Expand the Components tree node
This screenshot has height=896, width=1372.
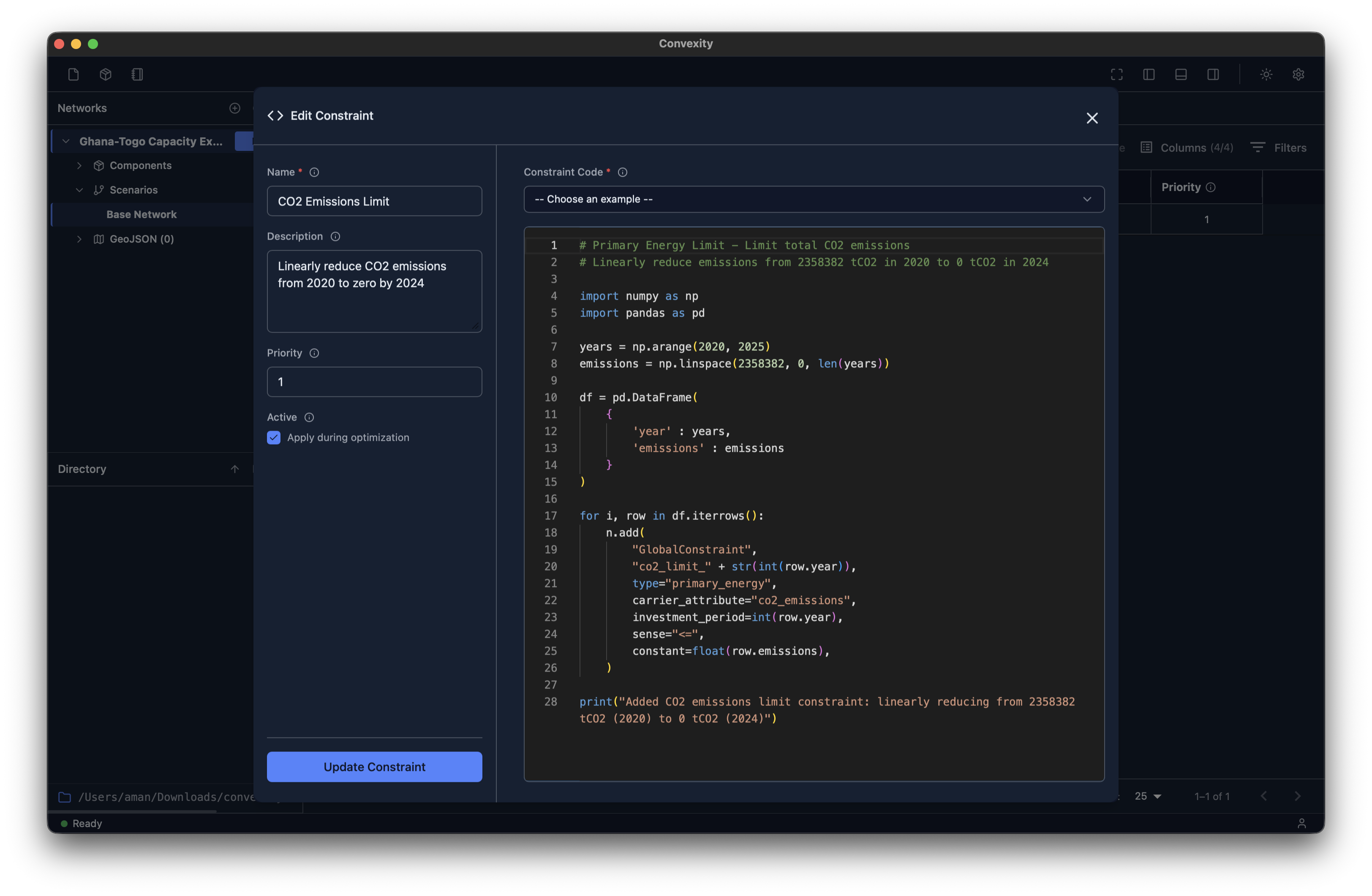pos(79,166)
